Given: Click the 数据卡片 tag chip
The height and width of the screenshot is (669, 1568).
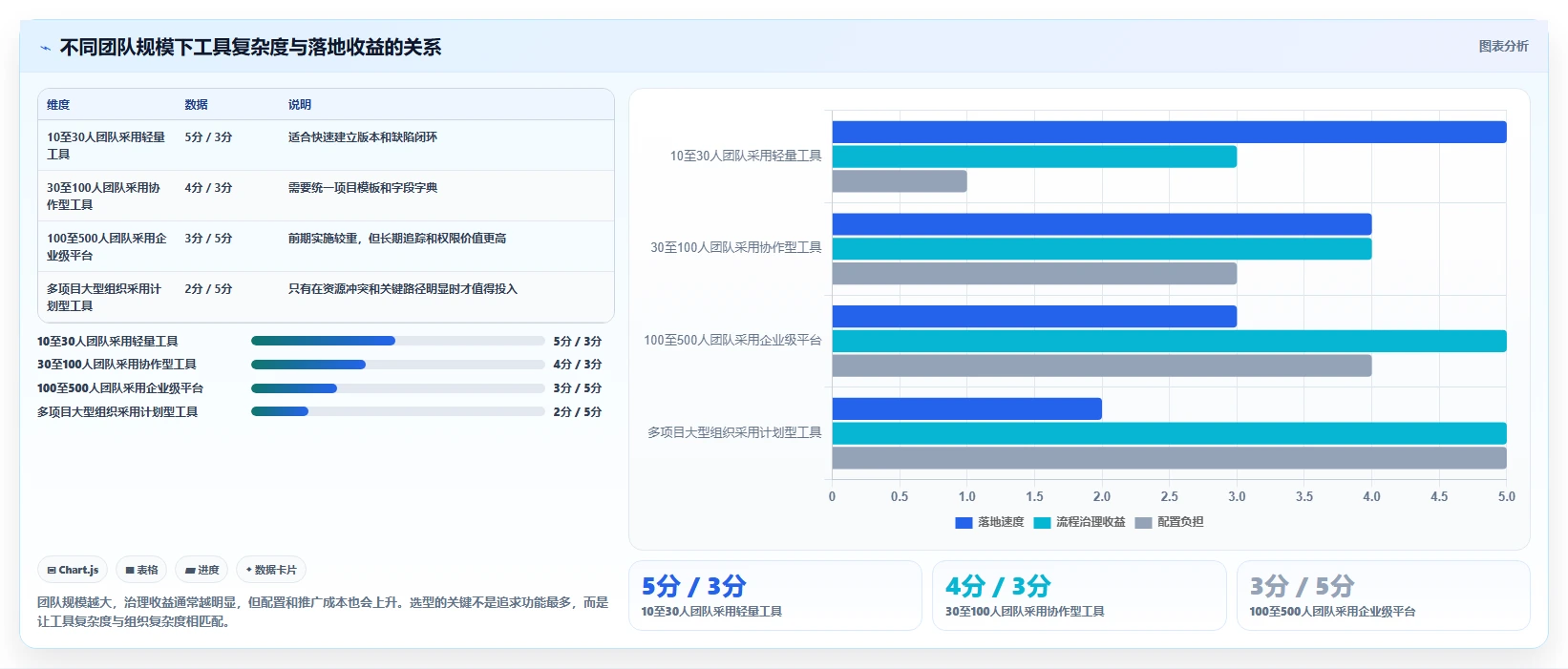Looking at the screenshot, I should (271, 570).
